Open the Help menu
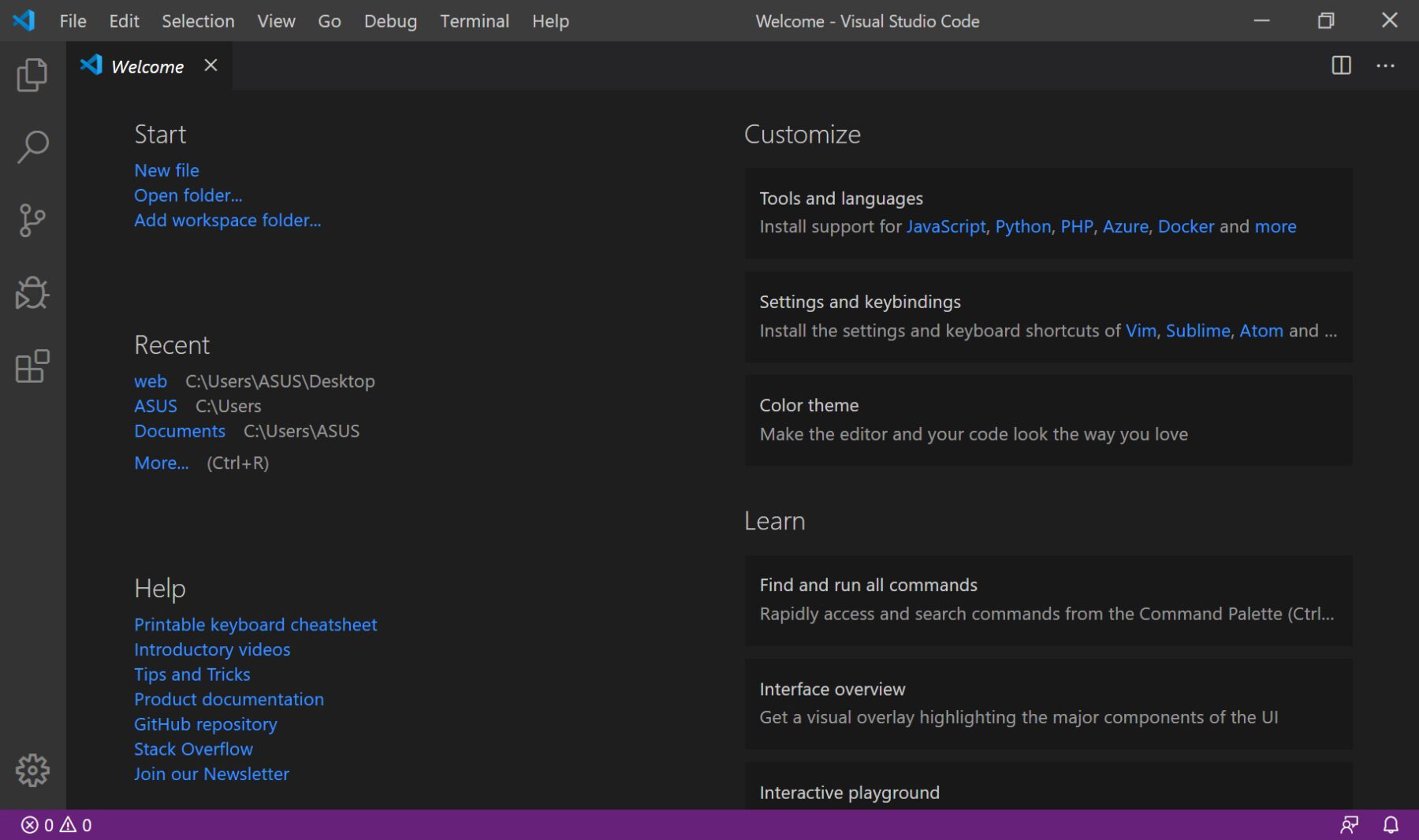Screen dimensions: 1419x840 550,21
